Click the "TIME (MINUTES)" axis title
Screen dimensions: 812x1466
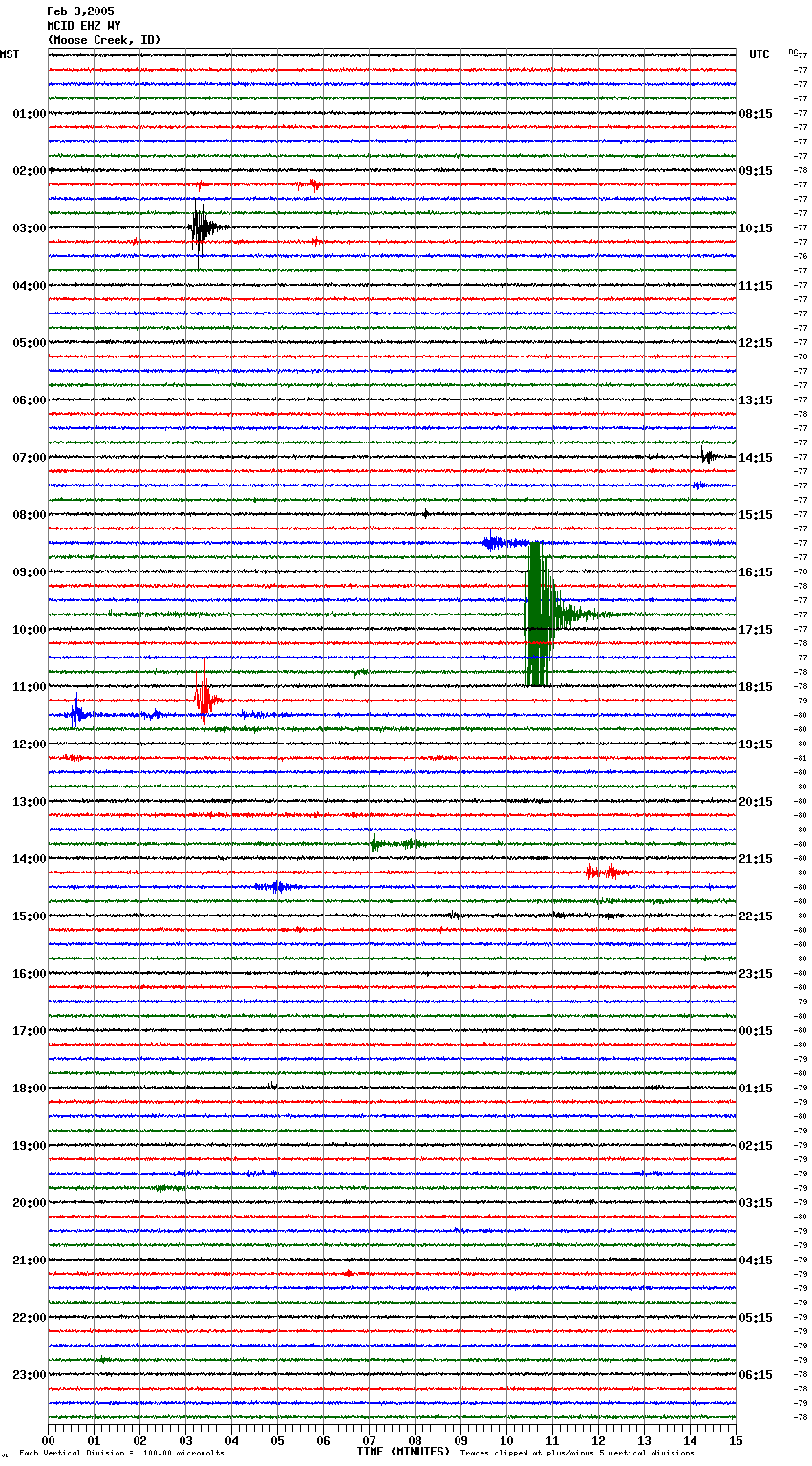(403, 1452)
